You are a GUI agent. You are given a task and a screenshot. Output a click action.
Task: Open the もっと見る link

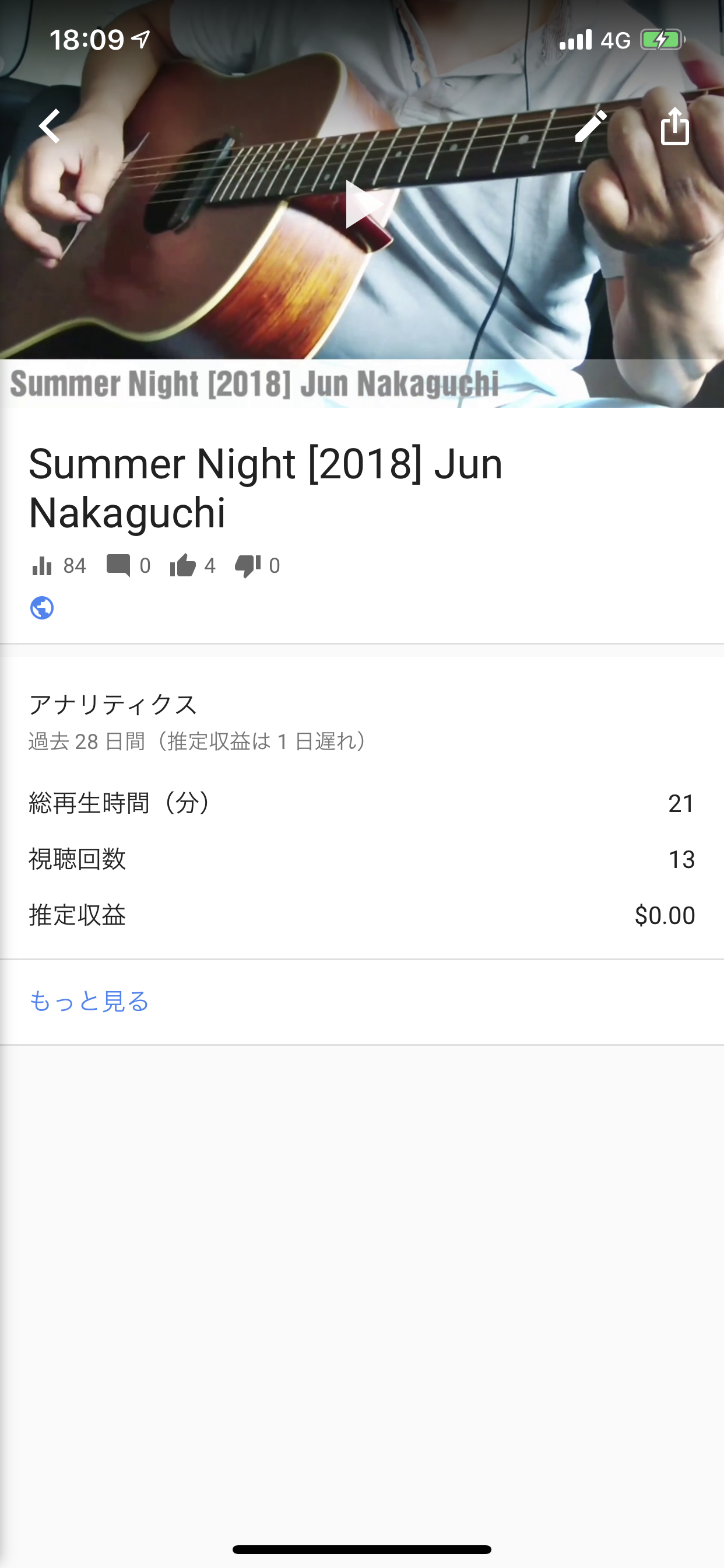tap(89, 1002)
